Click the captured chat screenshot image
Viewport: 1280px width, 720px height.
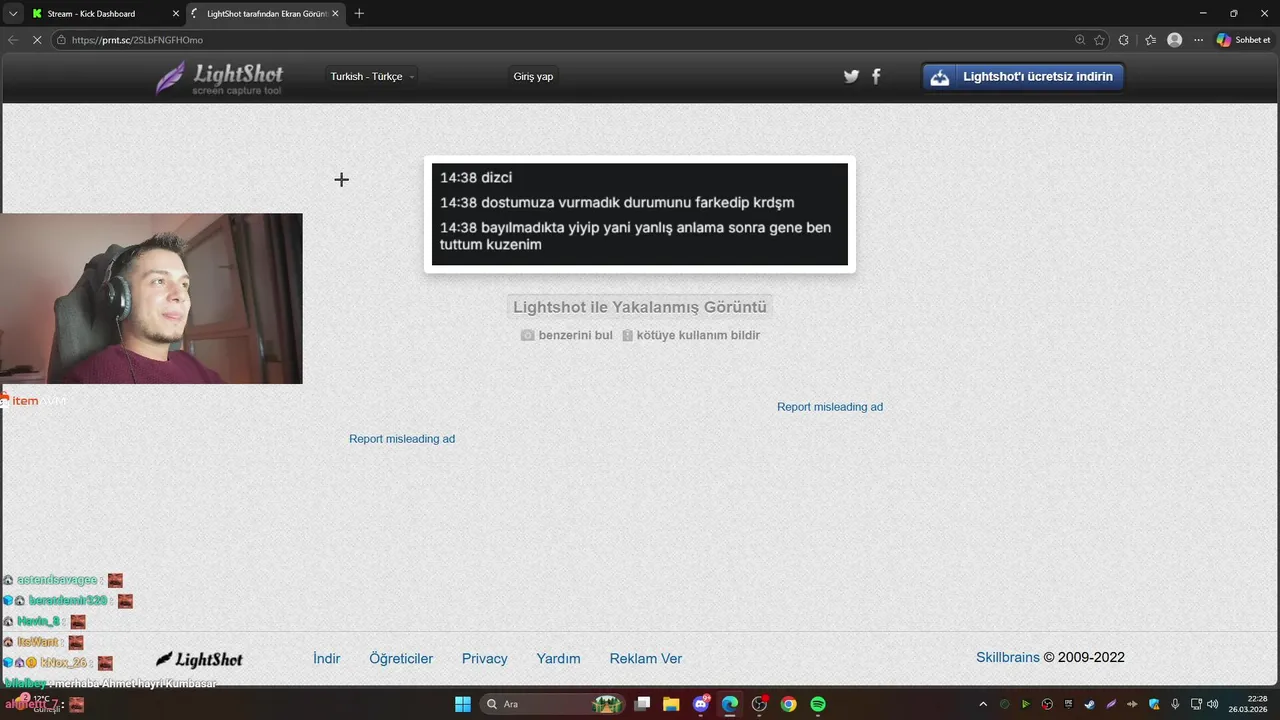tap(640, 214)
